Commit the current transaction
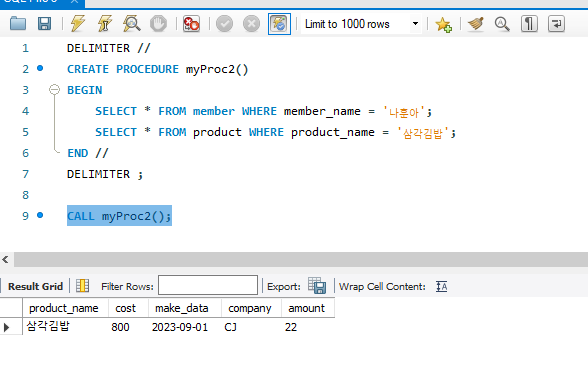This screenshot has width=588, height=369. click(224, 24)
